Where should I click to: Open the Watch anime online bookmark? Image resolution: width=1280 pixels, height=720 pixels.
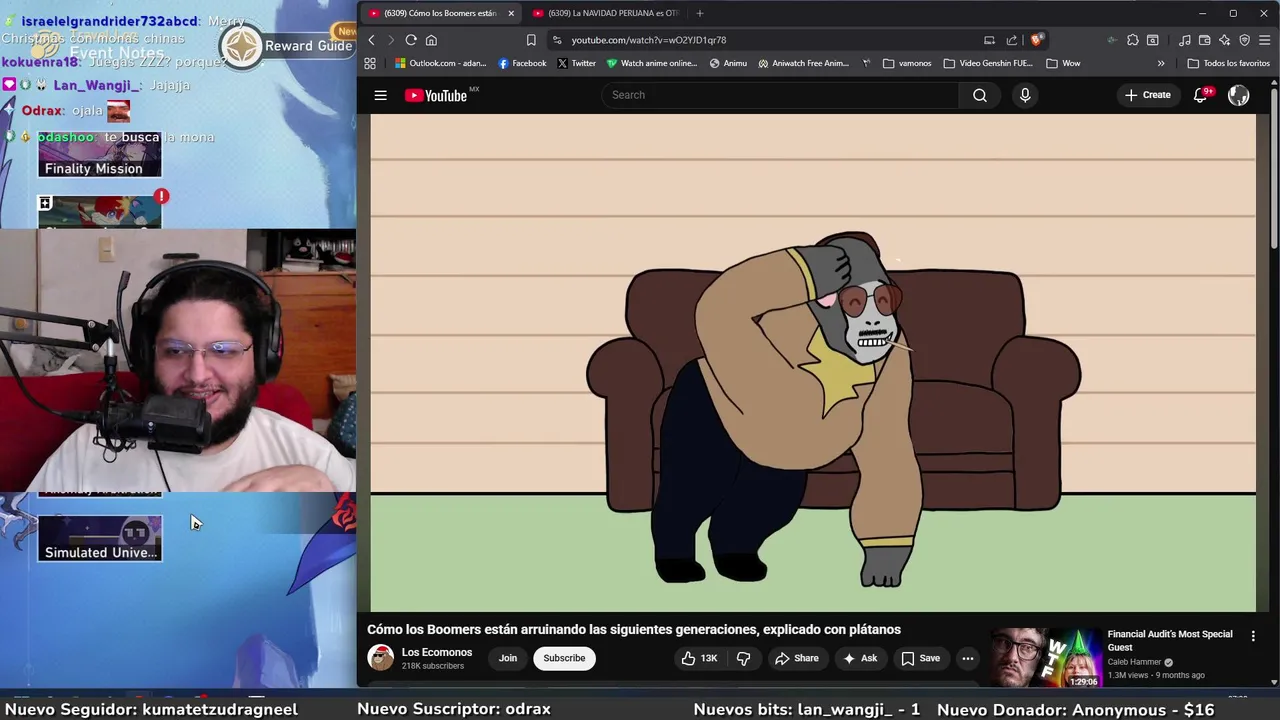[651, 63]
